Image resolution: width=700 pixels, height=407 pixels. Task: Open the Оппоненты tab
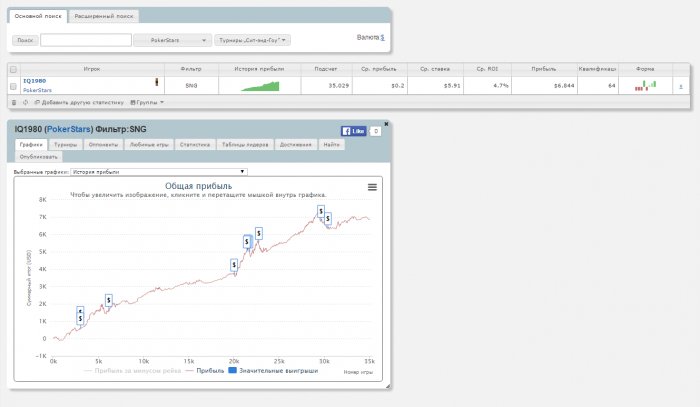pos(103,145)
